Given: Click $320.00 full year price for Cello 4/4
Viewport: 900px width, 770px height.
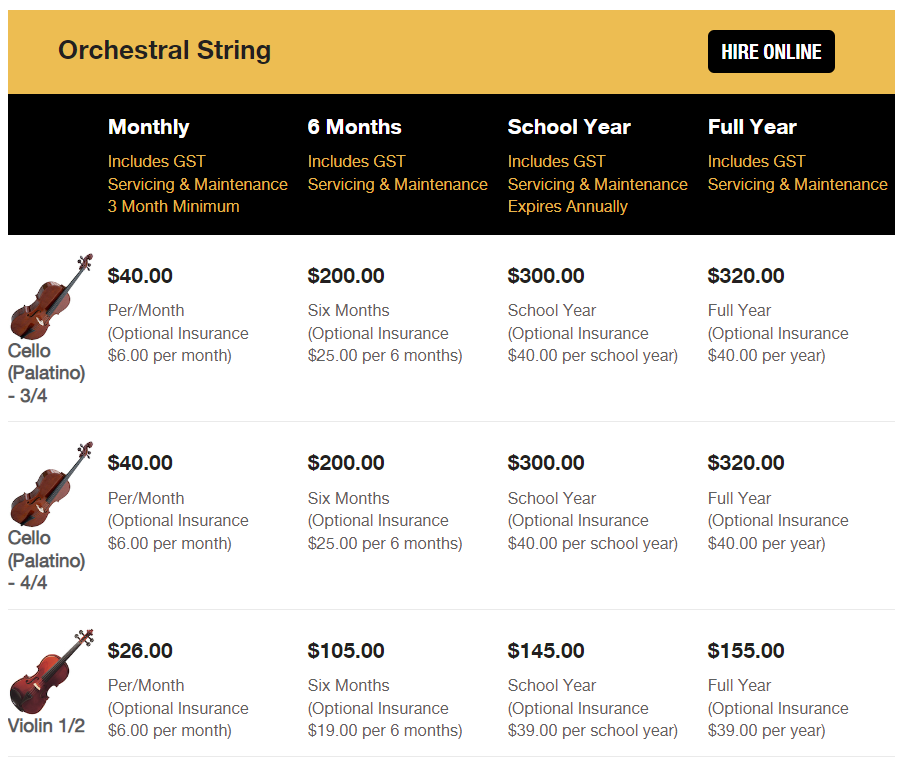Looking at the screenshot, I should (746, 463).
